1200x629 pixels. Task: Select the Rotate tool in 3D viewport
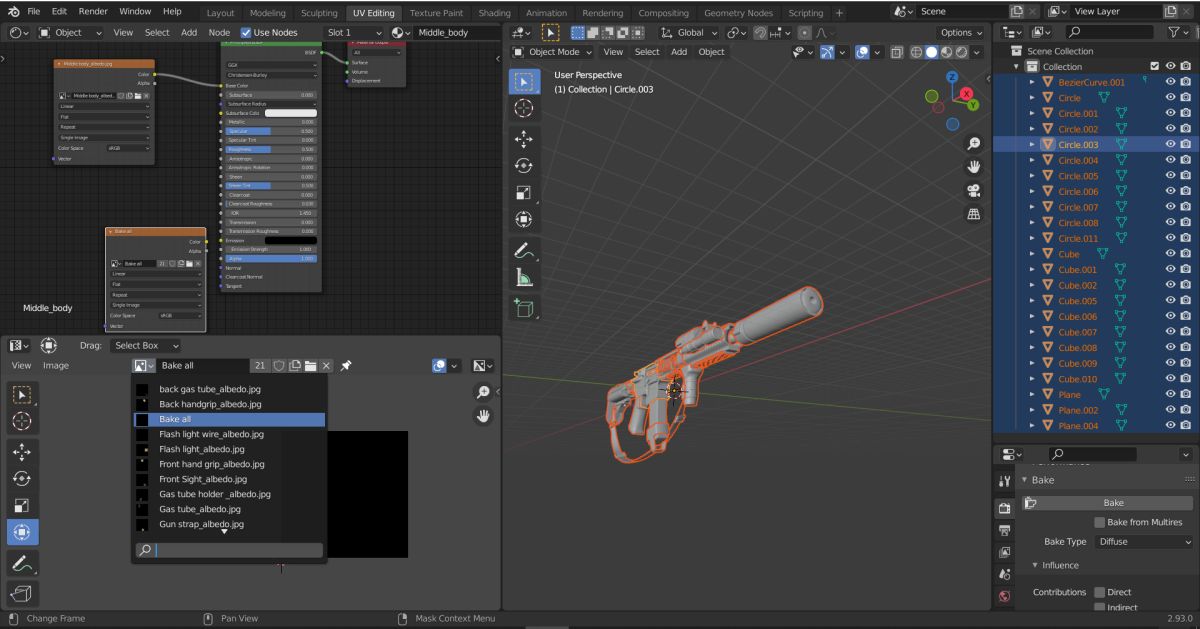[523, 165]
